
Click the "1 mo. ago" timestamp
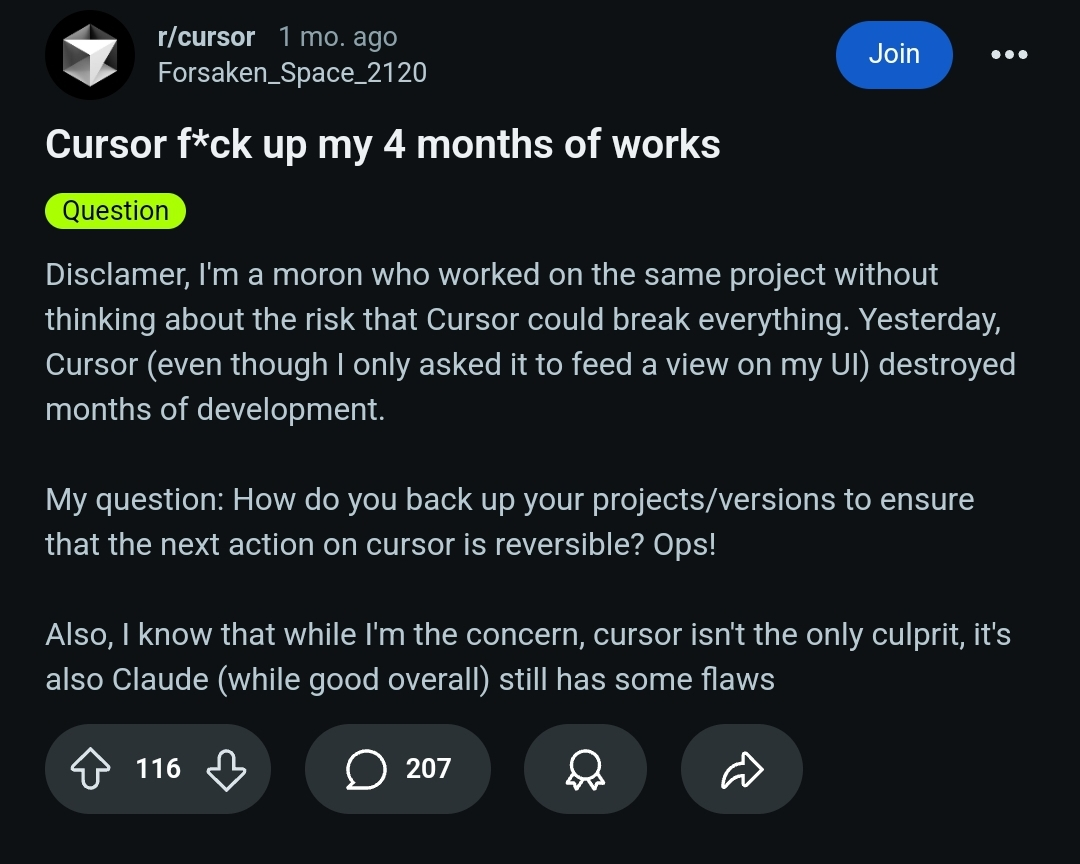point(338,37)
